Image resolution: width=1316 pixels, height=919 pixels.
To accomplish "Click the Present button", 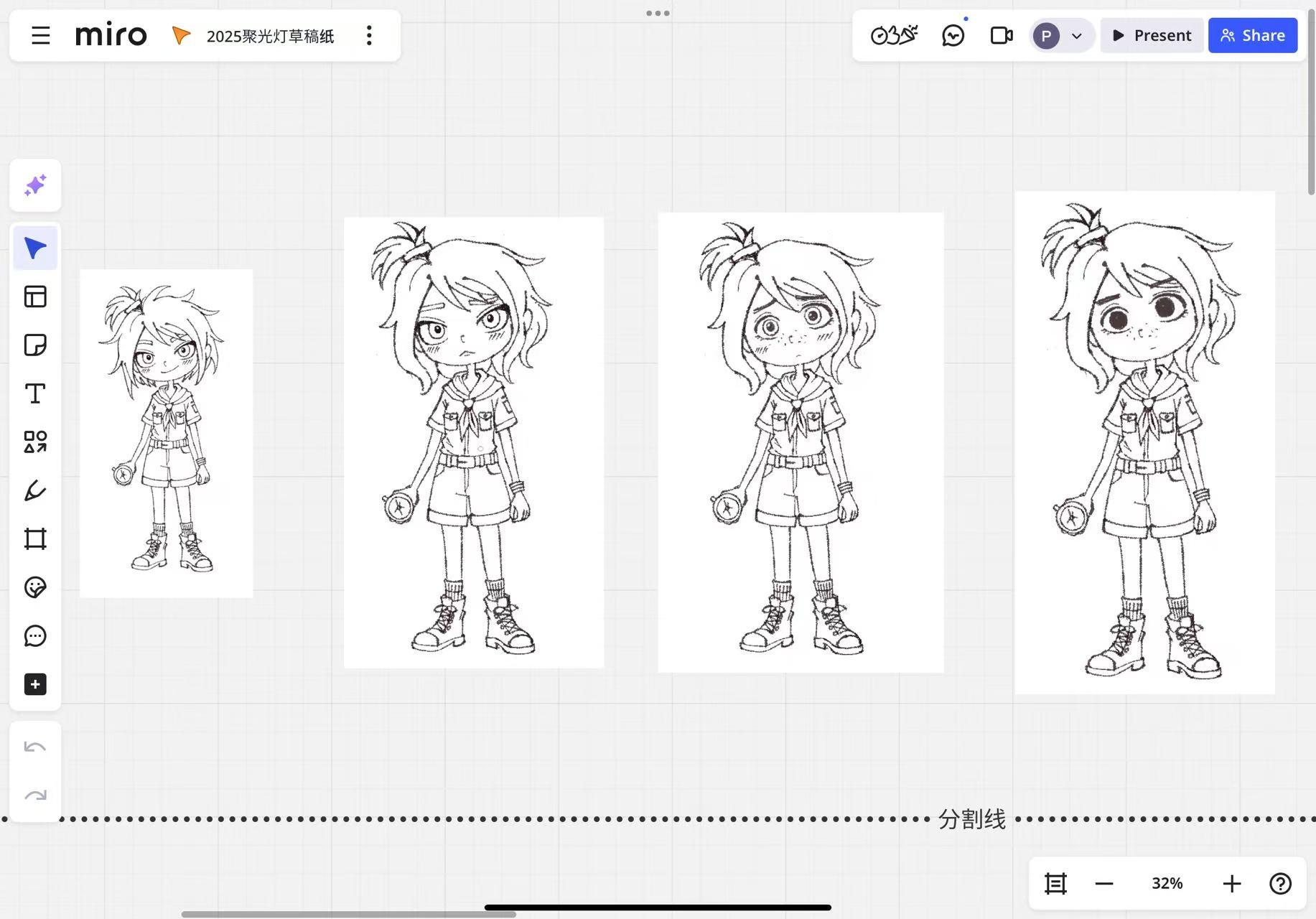I will (1152, 35).
